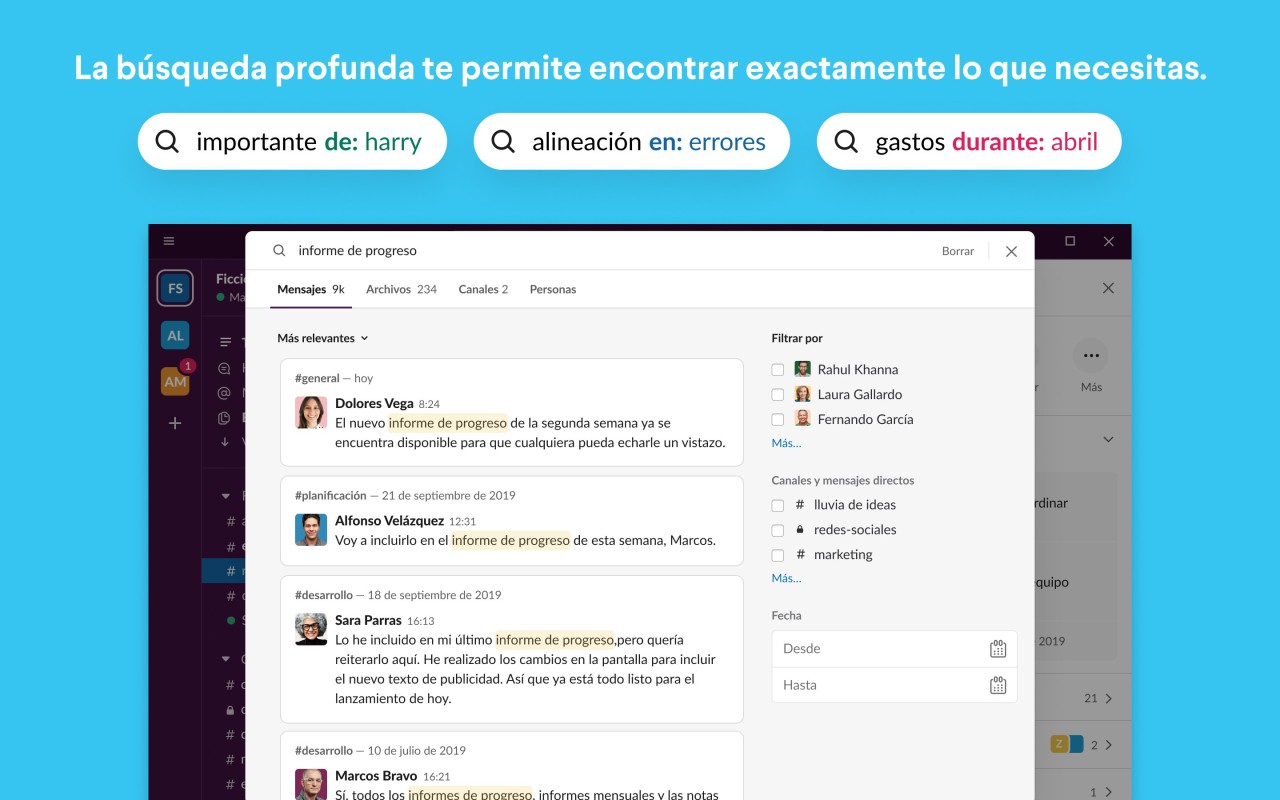Check the Rahul Khanna filter checkbox

(x=778, y=370)
